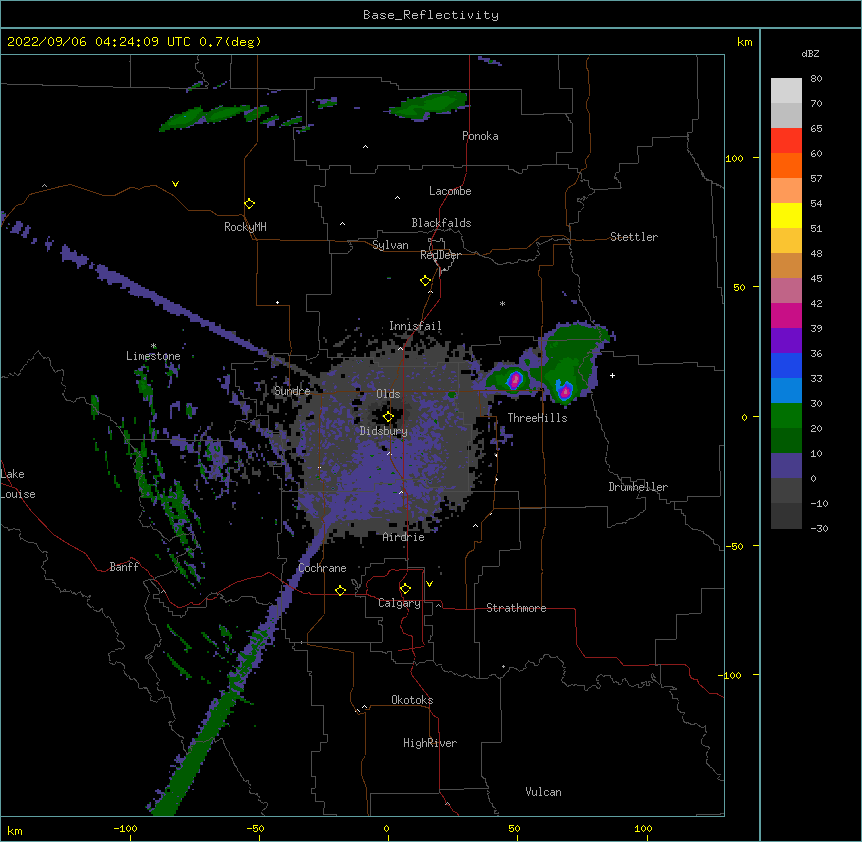Viewport: 862px width, 842px height.
Task: Select the yellow V marker northwest of RockyMH
Action: (175, 184)
